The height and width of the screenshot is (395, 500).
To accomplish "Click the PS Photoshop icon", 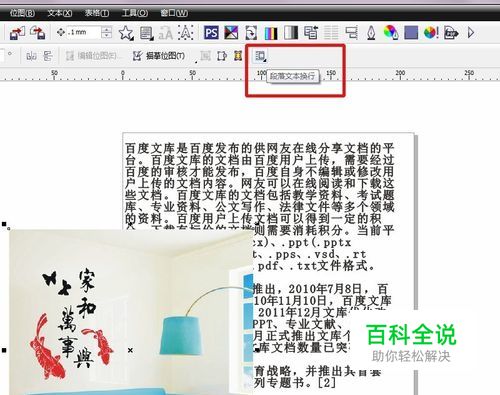I will click(211, 33).
